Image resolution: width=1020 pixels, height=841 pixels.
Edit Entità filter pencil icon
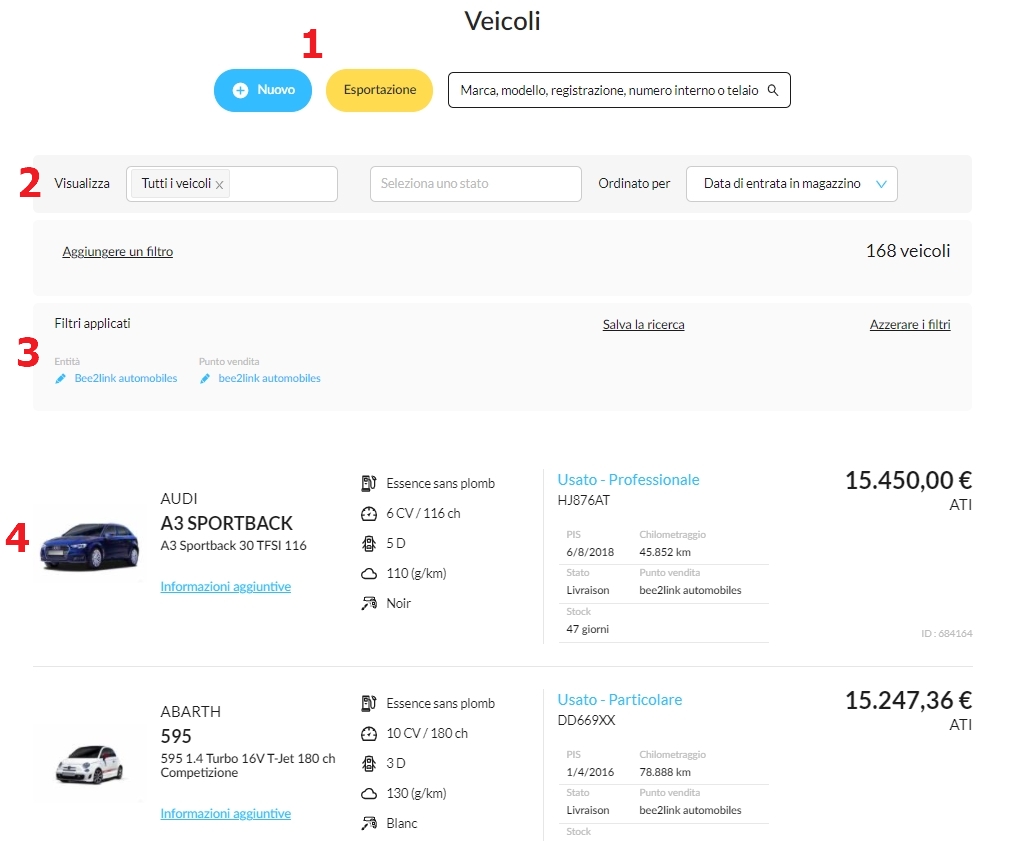[x=60, y=379]
